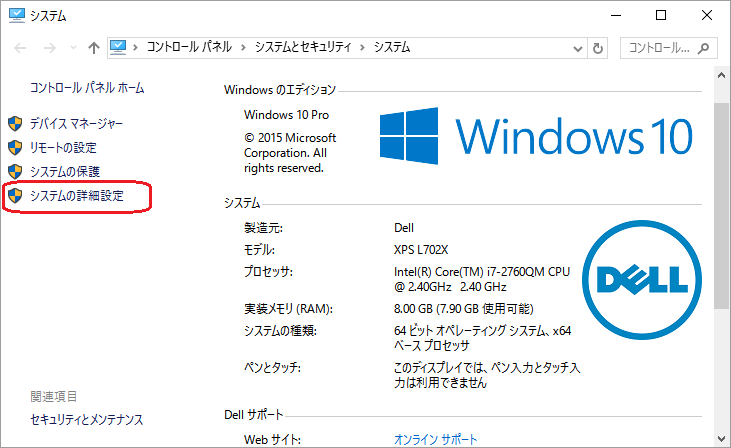Select コントロール パネル breadcrumb
This screenshot has height=448, width=731.
[189, 47]
